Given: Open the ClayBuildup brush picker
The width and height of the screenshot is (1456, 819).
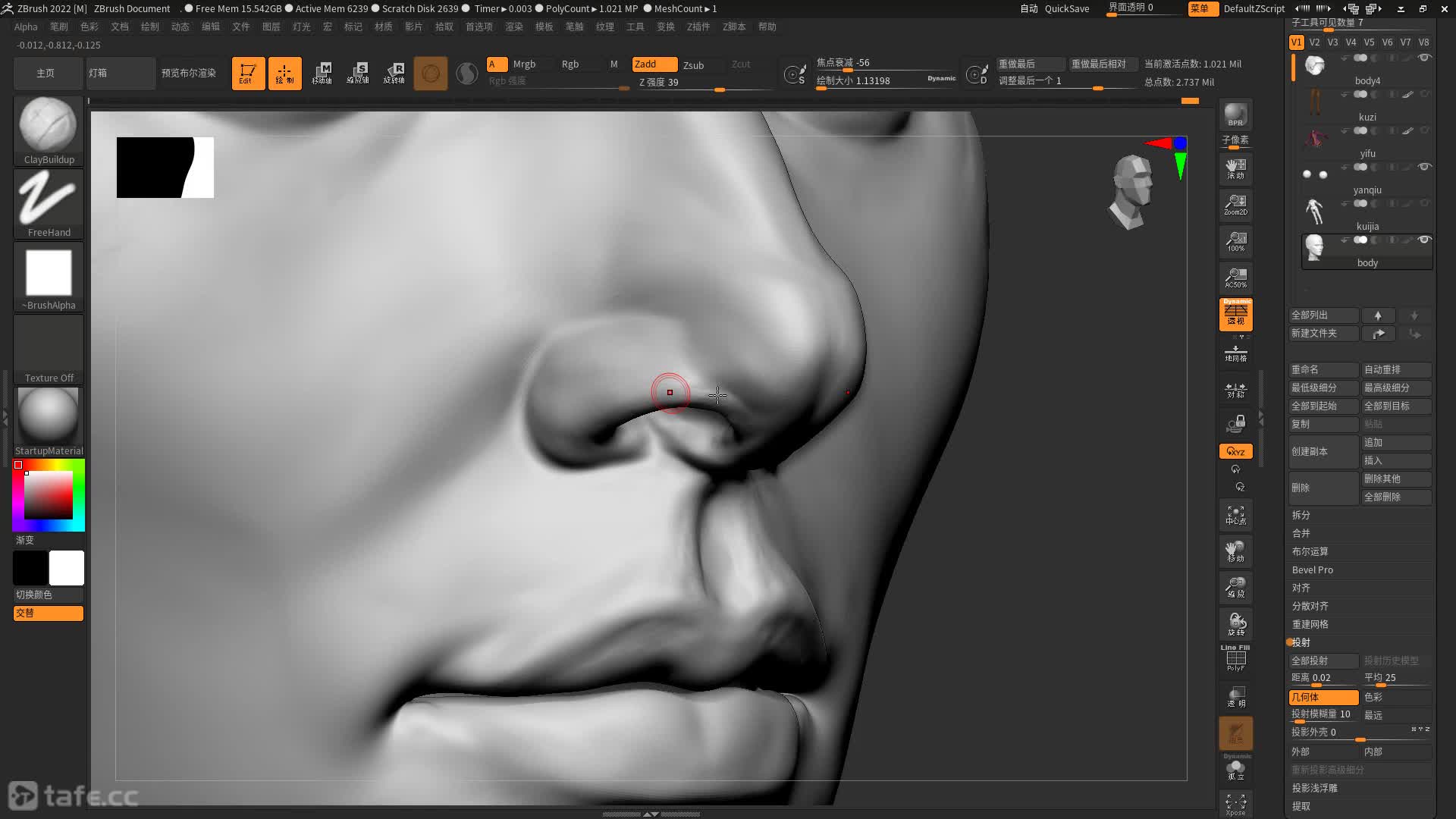Looking at the screenshot, I should [x=49, y=130].
